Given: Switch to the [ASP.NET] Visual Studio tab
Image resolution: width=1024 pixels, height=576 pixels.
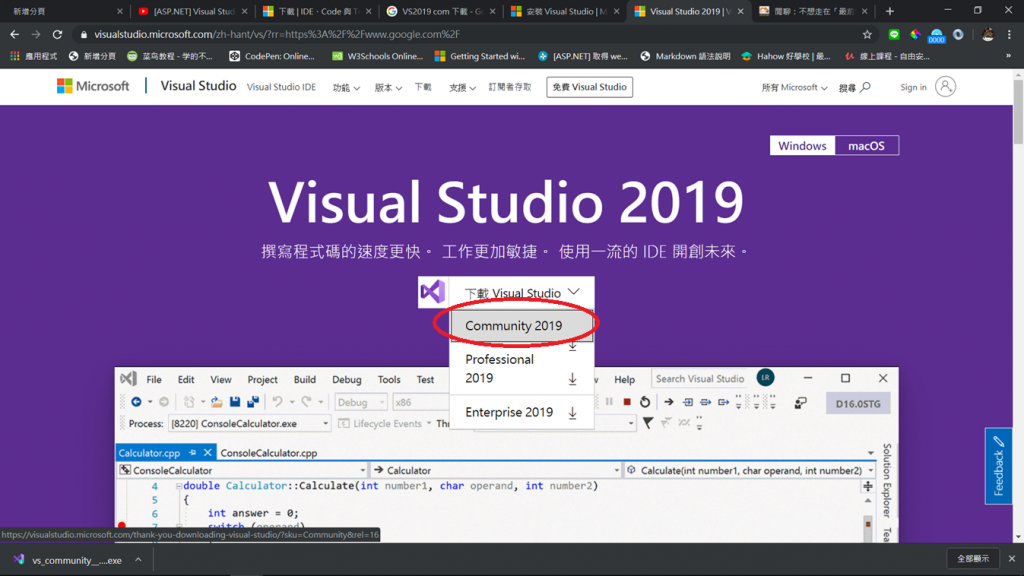Looking at the screenshot, I should coord(193,11).
